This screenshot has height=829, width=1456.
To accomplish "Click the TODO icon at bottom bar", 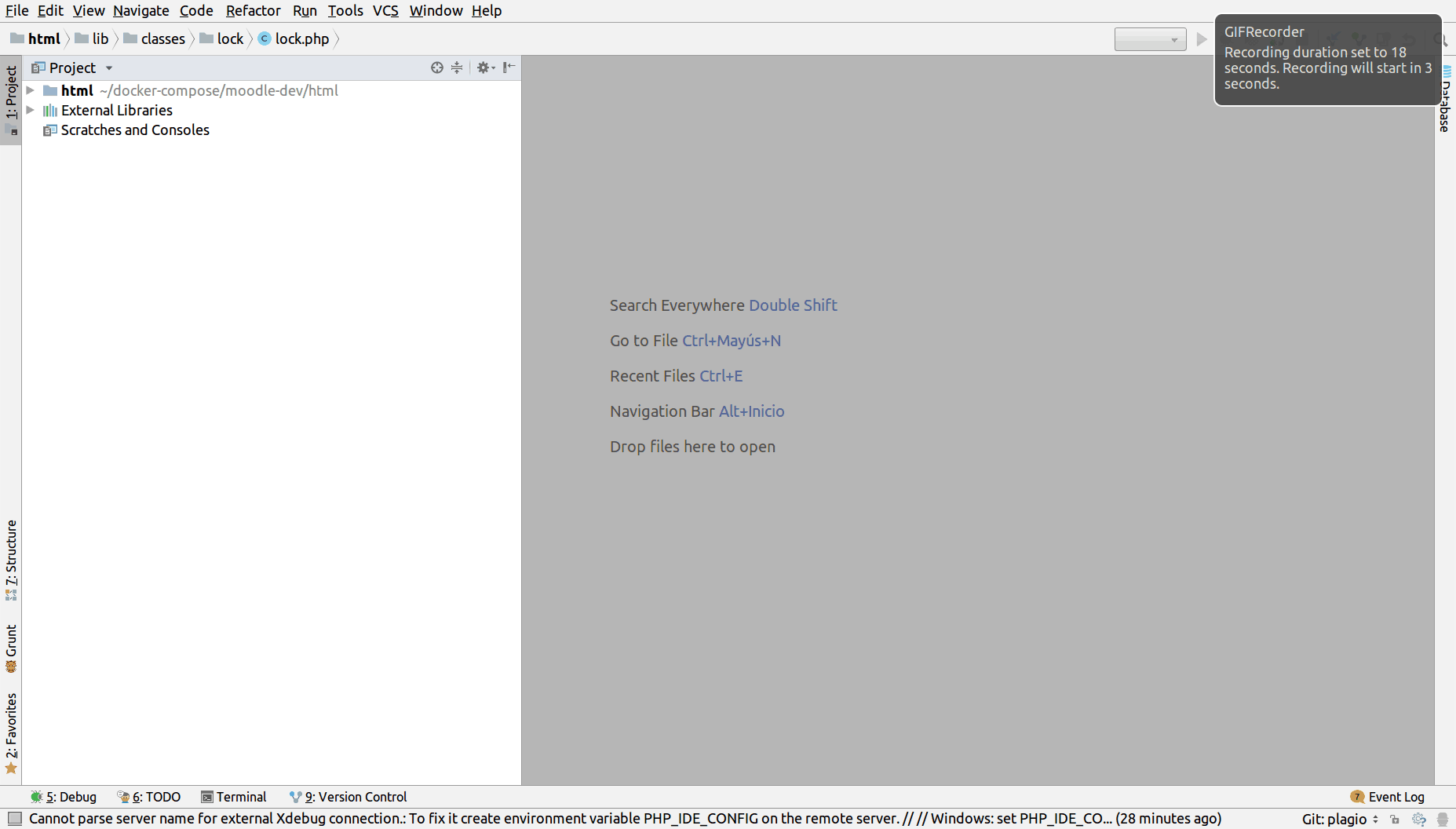I will (x=123, y=797).
